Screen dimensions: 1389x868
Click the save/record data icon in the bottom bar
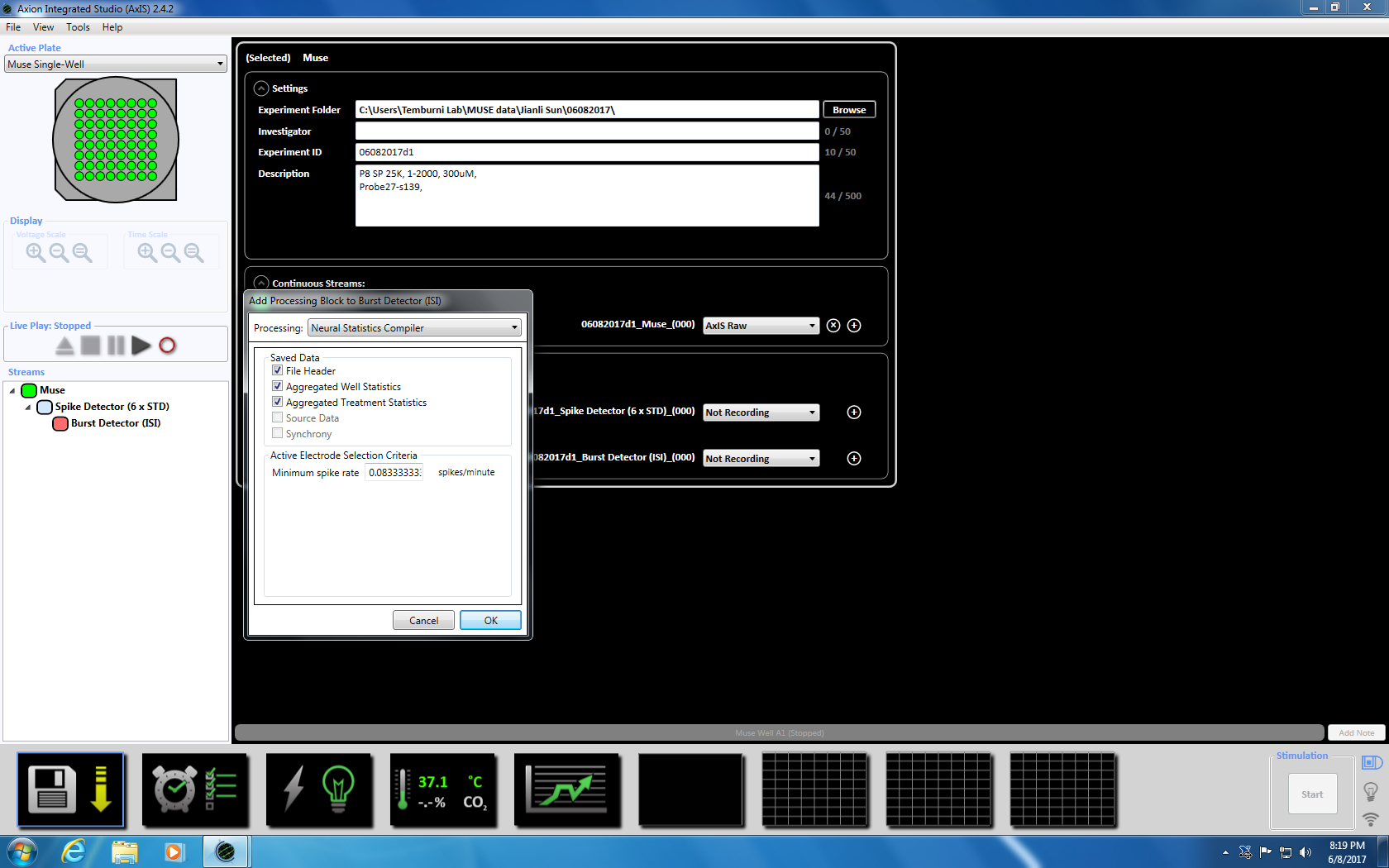70,789
